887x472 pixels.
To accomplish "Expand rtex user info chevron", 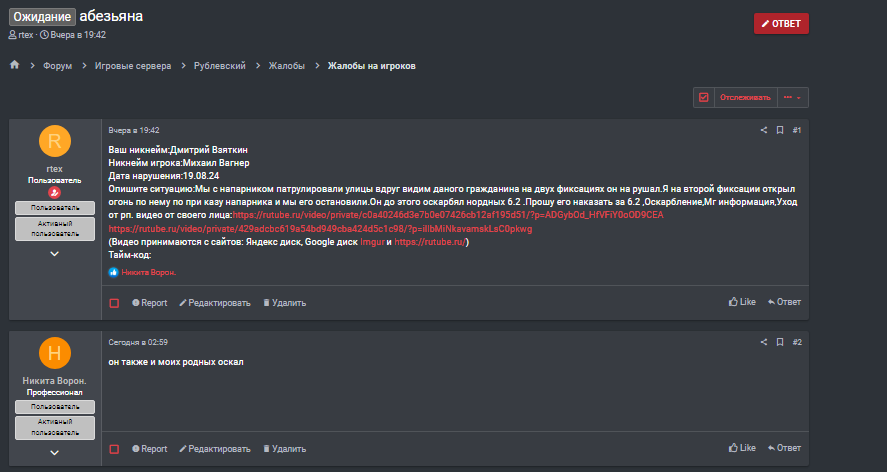I will 54,254.
